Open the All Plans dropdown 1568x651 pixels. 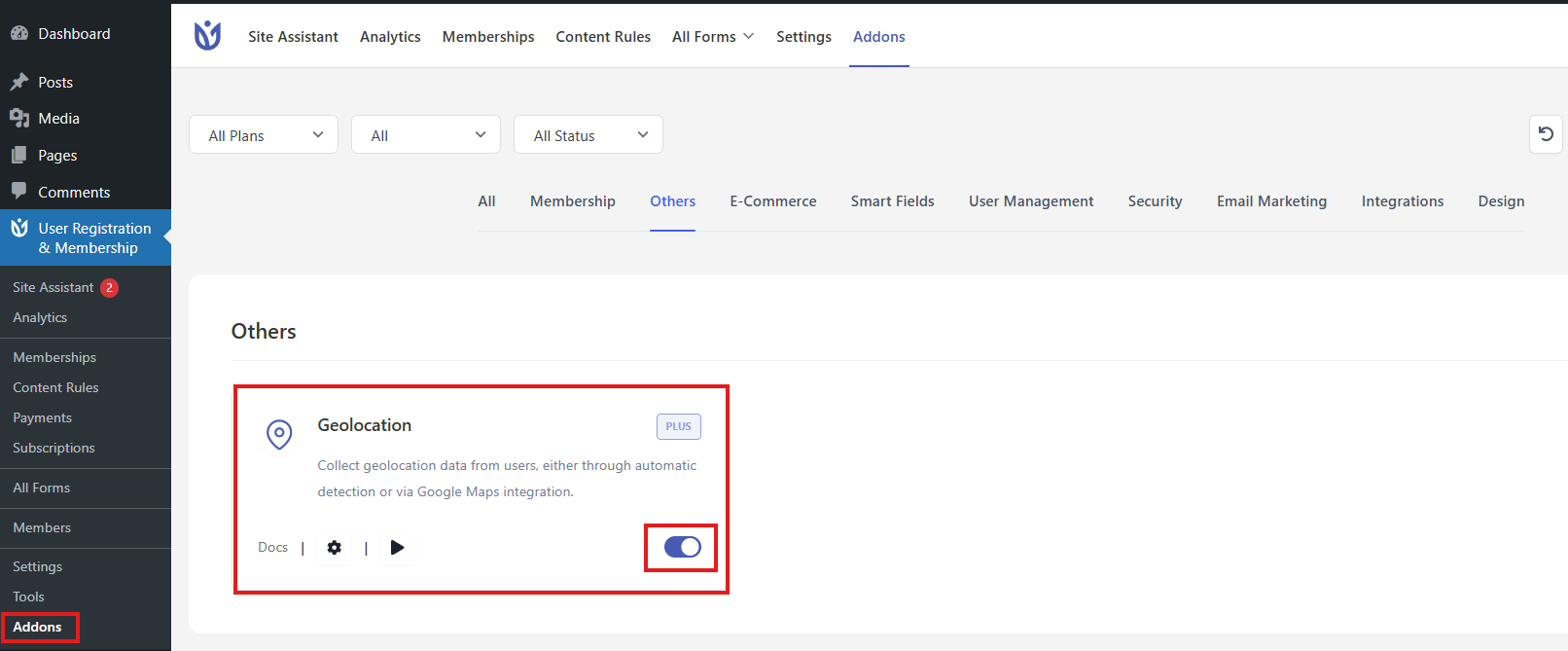click(x=264, y=134)
